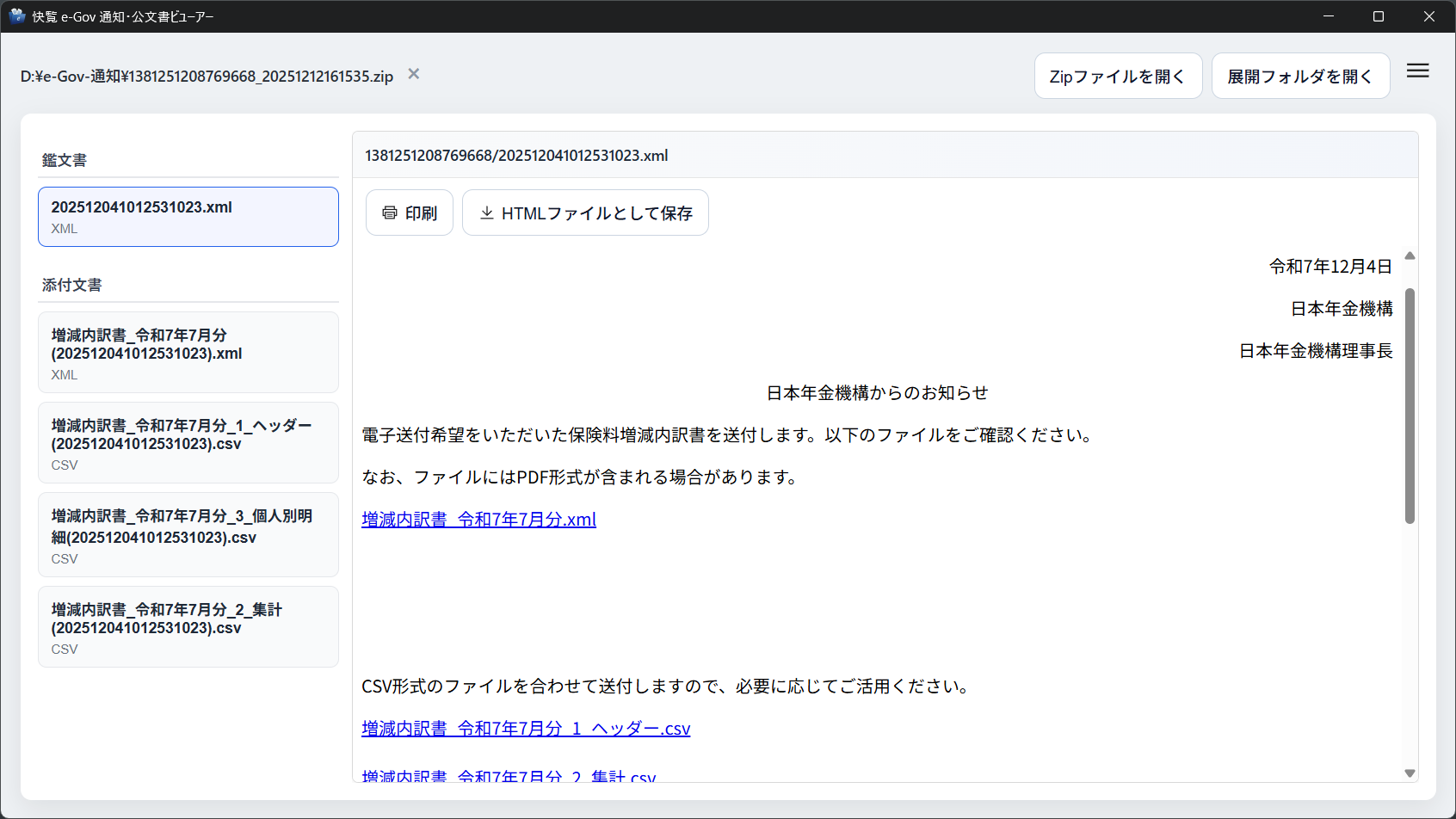The height and width of the screenshot is (819, 1456).
Task: Open attachment 増減内訳書_令和7年7月分 XML file
Action: 188,353
